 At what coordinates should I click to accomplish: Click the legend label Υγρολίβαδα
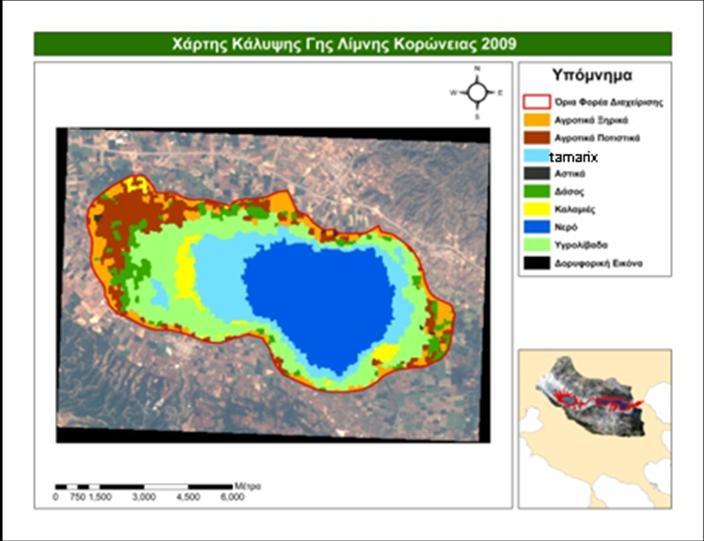coord(581,245)
